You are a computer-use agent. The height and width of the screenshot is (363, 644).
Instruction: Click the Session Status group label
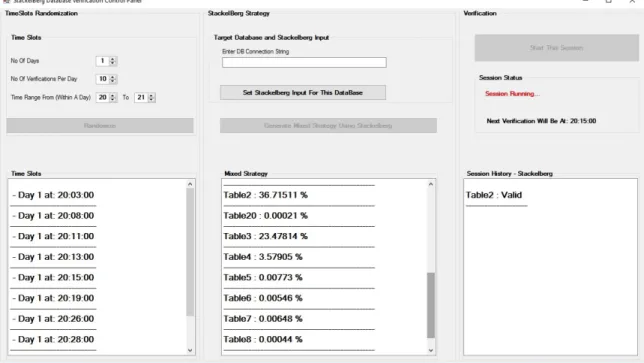(x=500, y=78)
